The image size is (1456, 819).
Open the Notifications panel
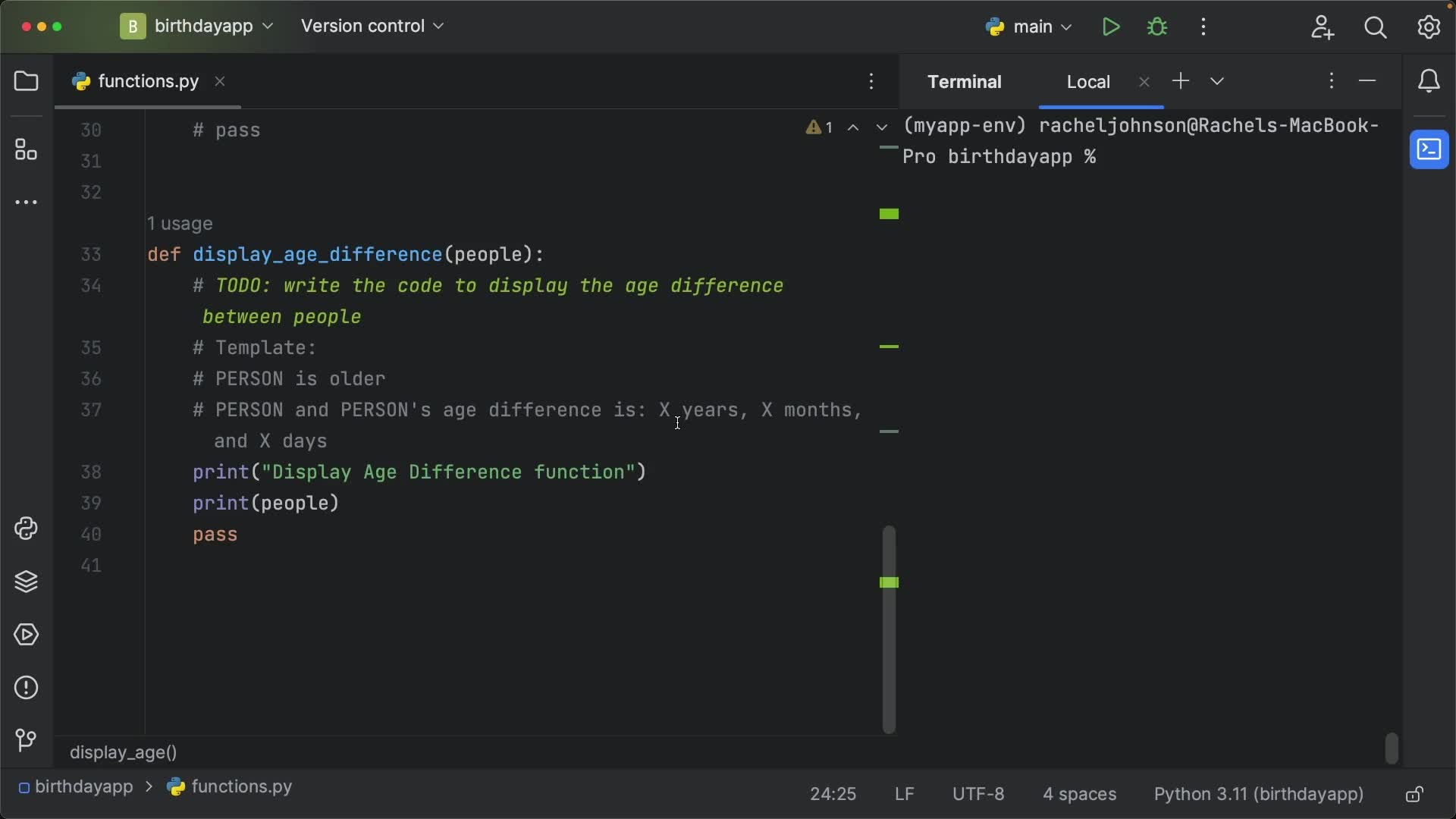coord(1429,81)
